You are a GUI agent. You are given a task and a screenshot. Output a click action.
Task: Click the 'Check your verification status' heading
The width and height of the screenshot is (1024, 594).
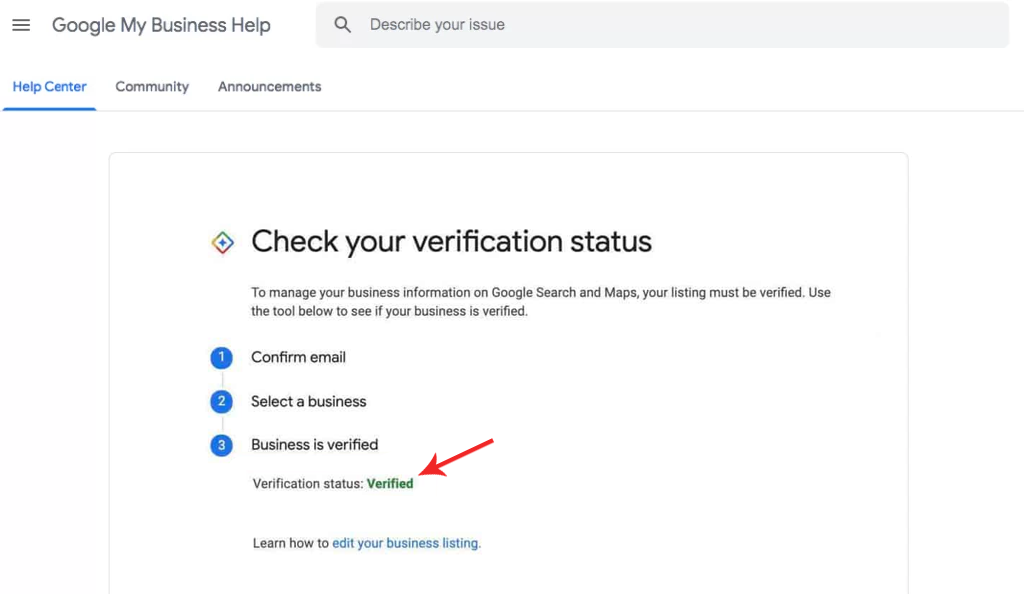(x=451, y=242)
